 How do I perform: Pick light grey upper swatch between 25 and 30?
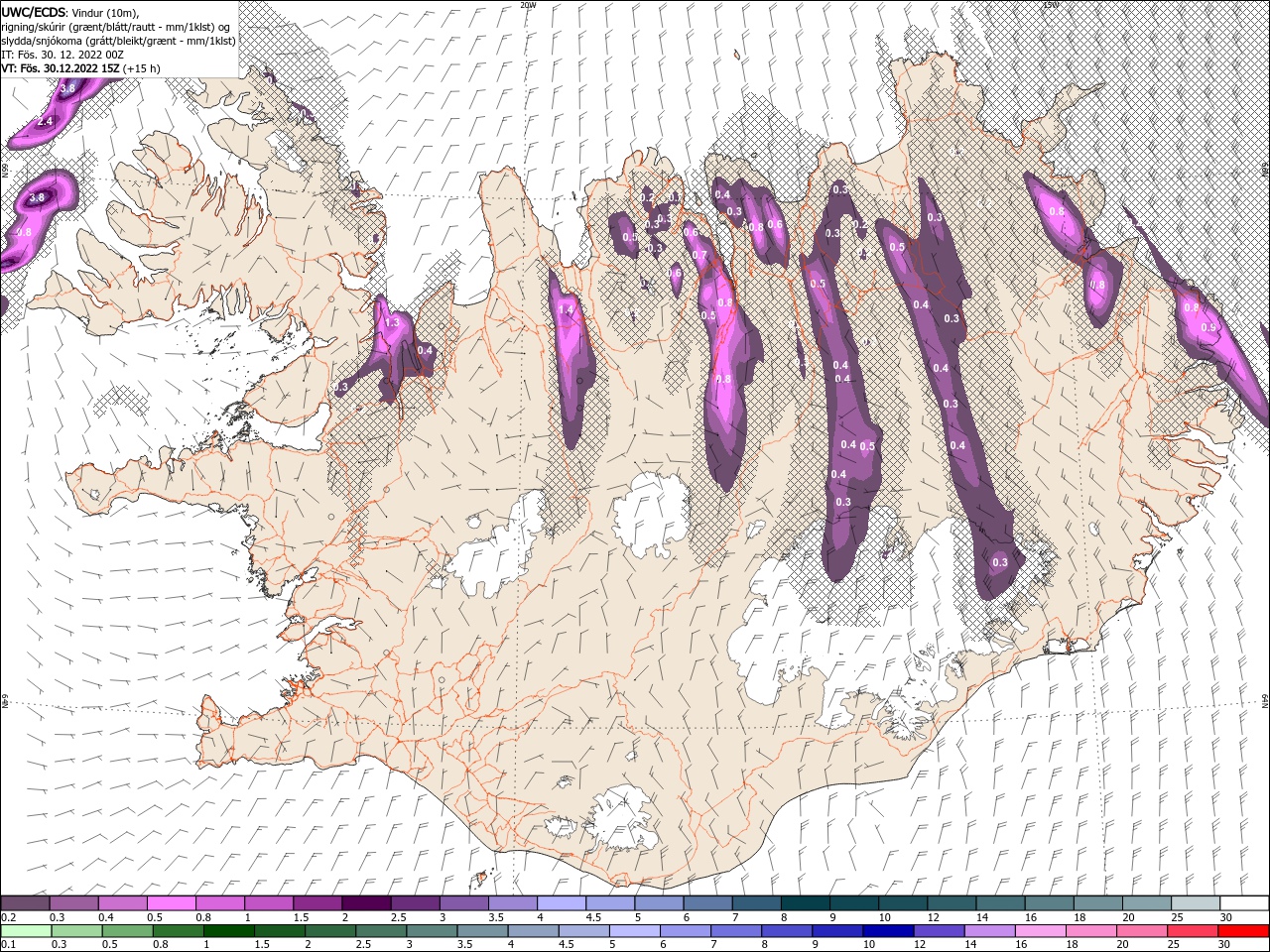click(x=1195, y=903)
